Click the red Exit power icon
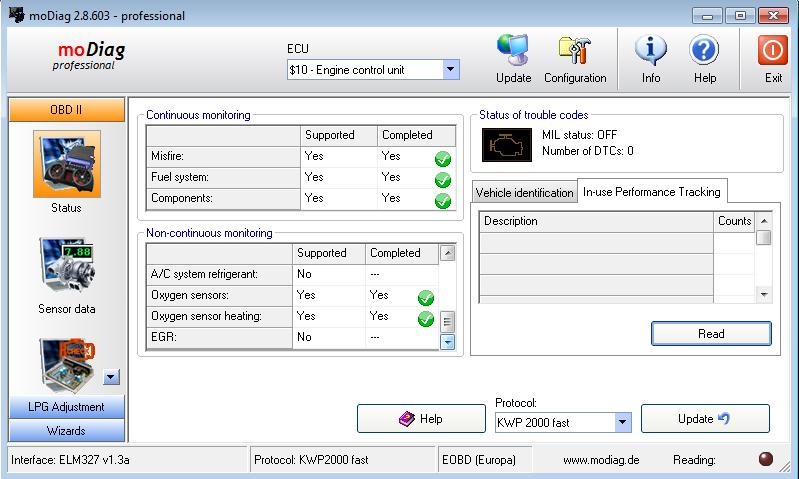This screenshot has width=799, height=479. tap(773, 51)
